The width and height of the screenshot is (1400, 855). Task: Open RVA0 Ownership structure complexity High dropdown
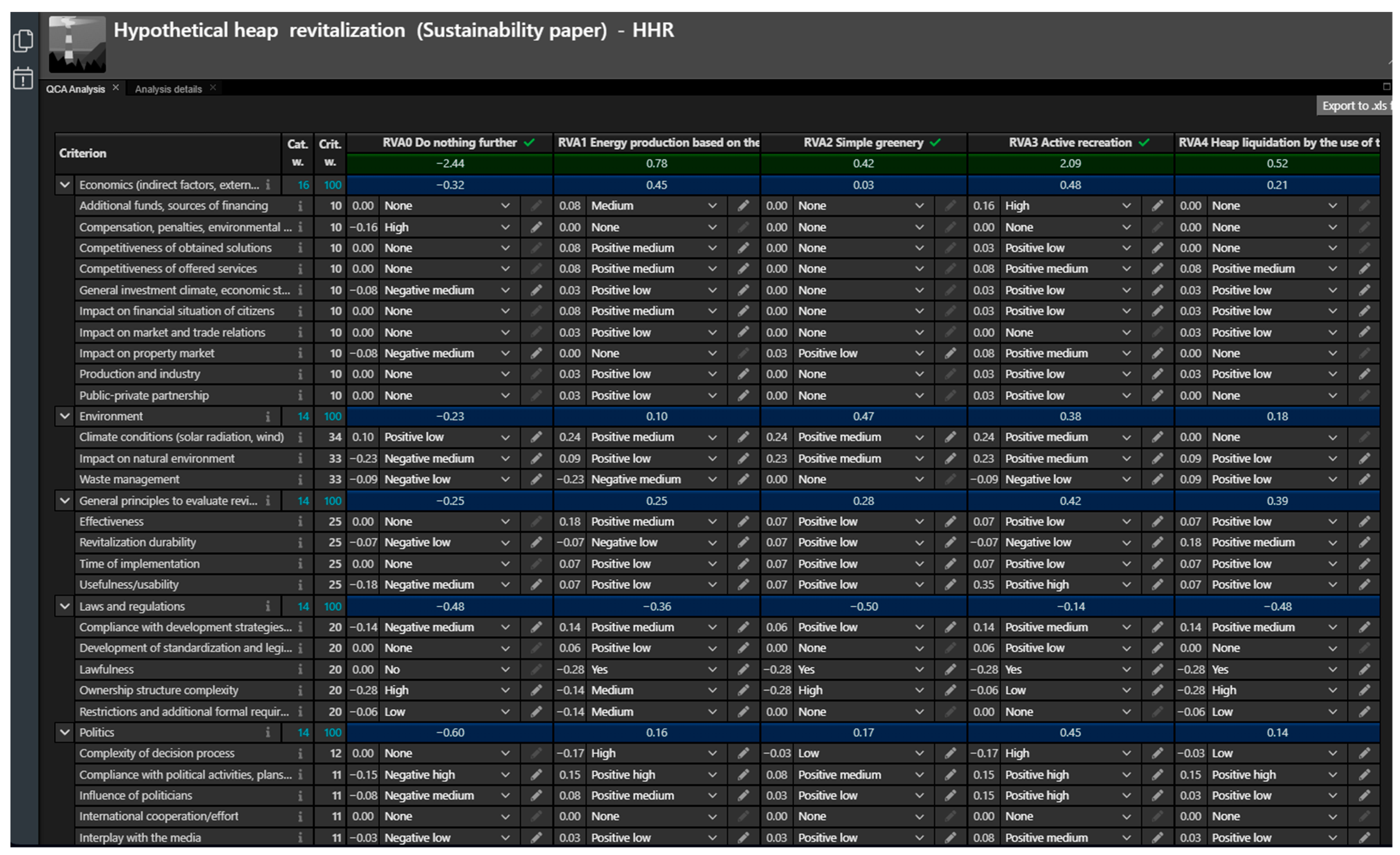pos(505,690)
